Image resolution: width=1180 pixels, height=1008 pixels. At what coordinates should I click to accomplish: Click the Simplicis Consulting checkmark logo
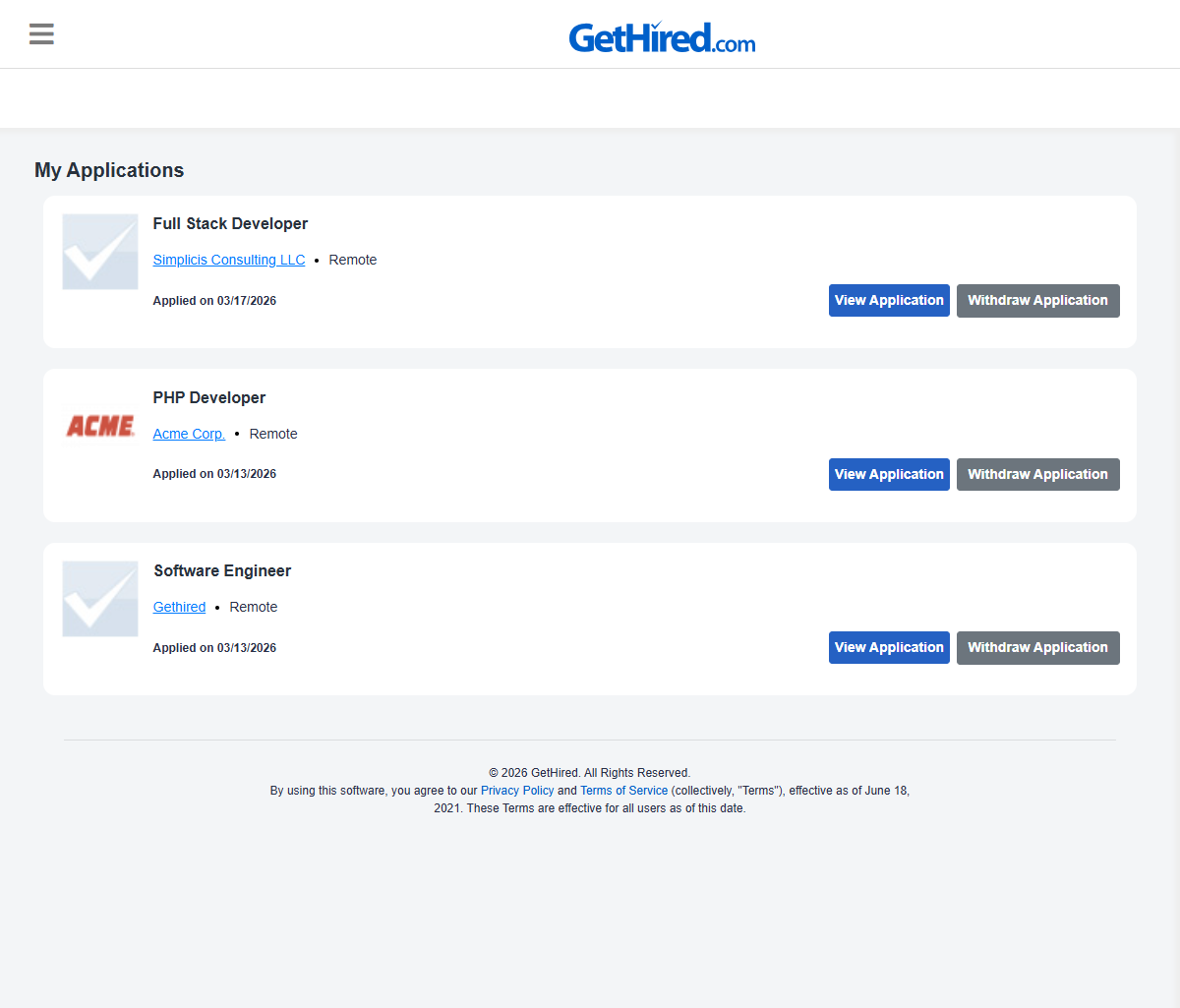[100, 252]
